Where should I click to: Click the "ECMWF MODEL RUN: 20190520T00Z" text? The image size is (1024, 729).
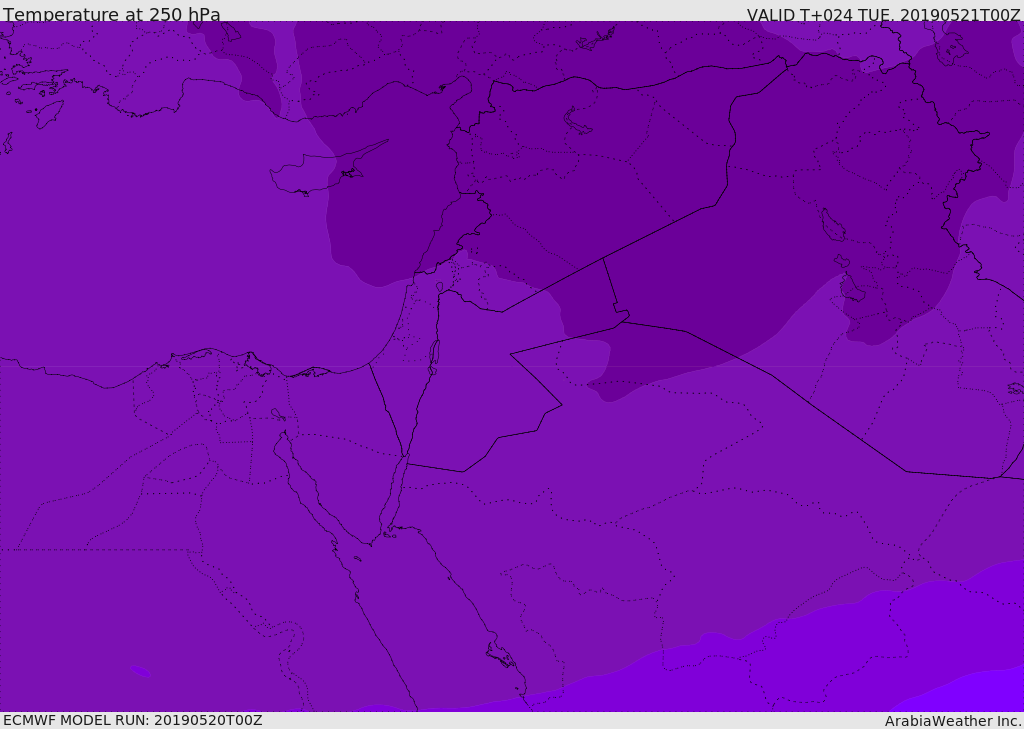tap(133, 721)
